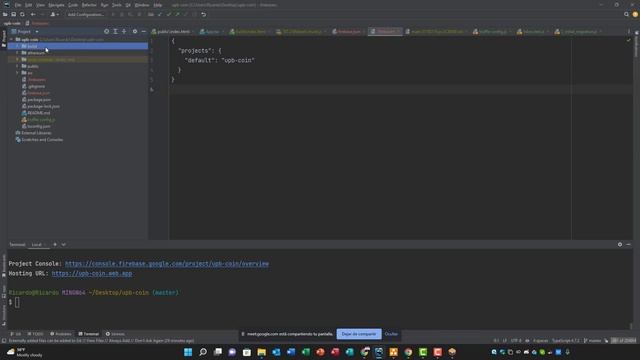Select README.md in project tree
Image resolution: width=640 pixels, height=360 pixels.
[x=39, y=113]
